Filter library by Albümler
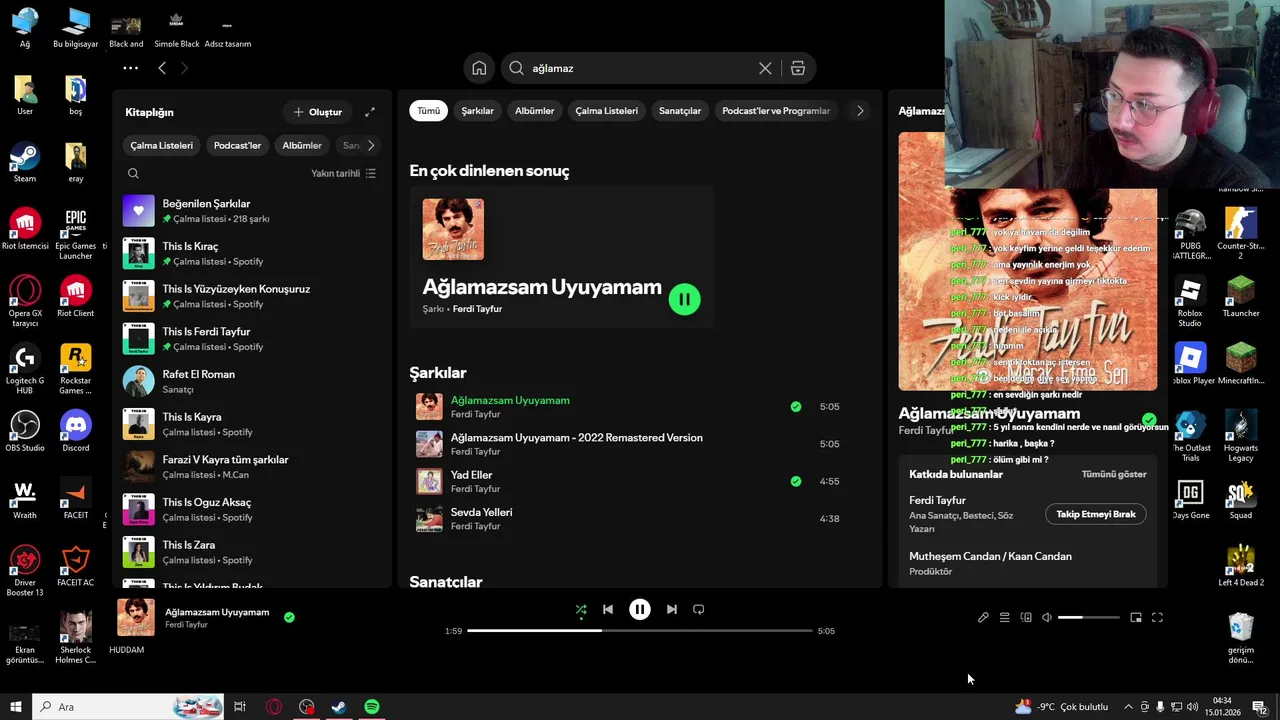The image size is (1280, 720). coord(302,145)
